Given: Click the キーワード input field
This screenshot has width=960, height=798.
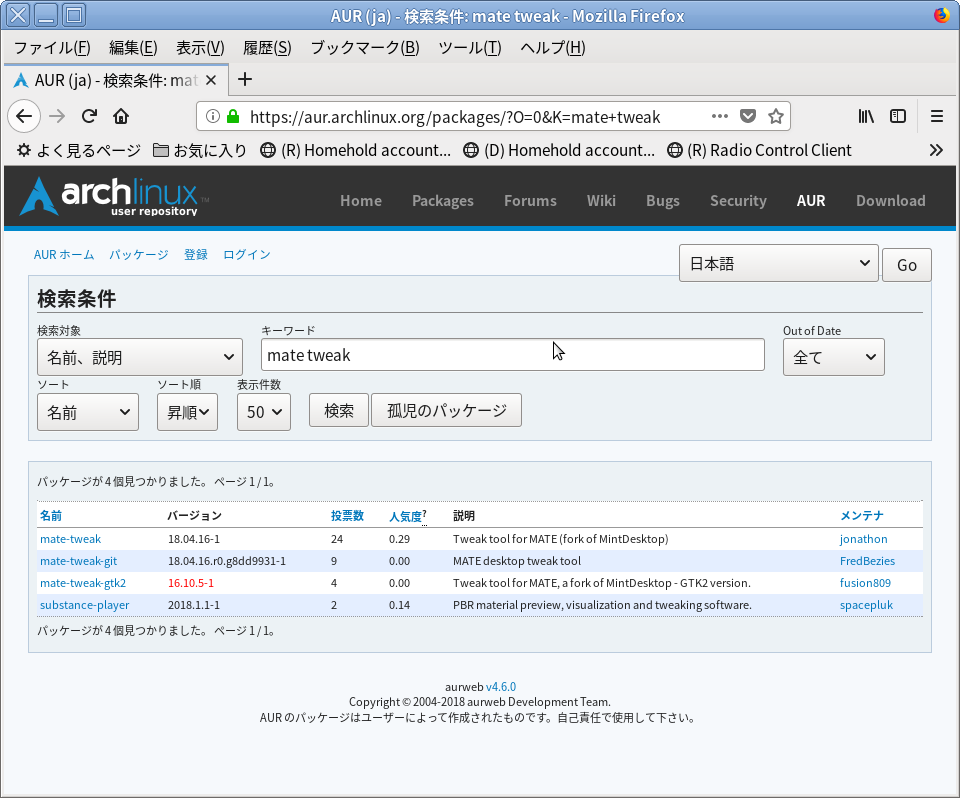Looking at the screenshot, I should [512, 355].
